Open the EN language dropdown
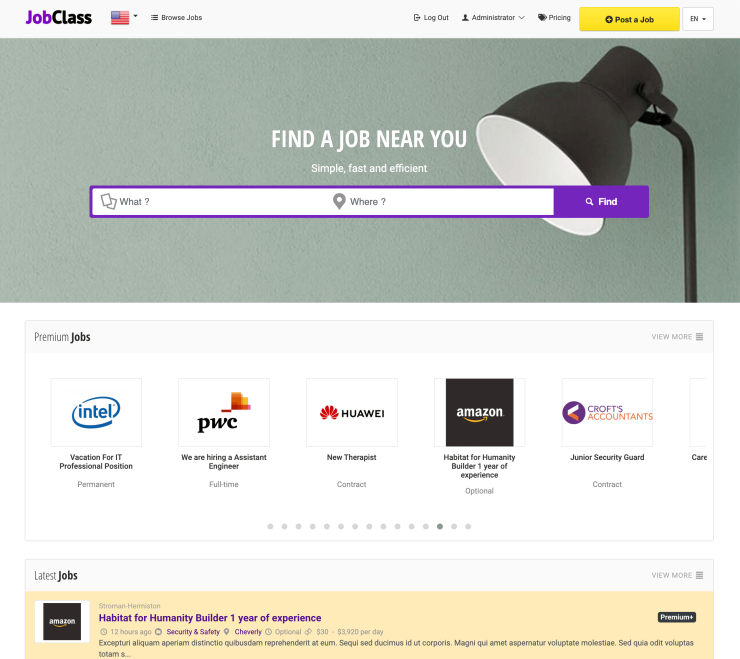740x659 pixels. click(698, 19)
